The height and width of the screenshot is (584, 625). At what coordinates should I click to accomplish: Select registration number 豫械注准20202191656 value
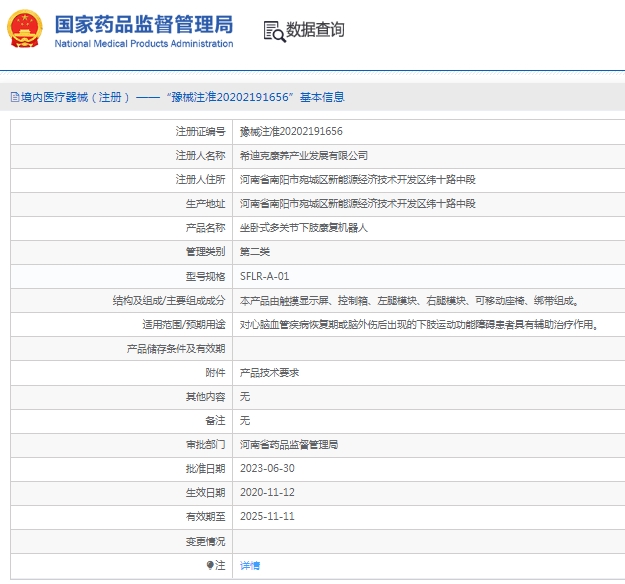pos(291,132)
